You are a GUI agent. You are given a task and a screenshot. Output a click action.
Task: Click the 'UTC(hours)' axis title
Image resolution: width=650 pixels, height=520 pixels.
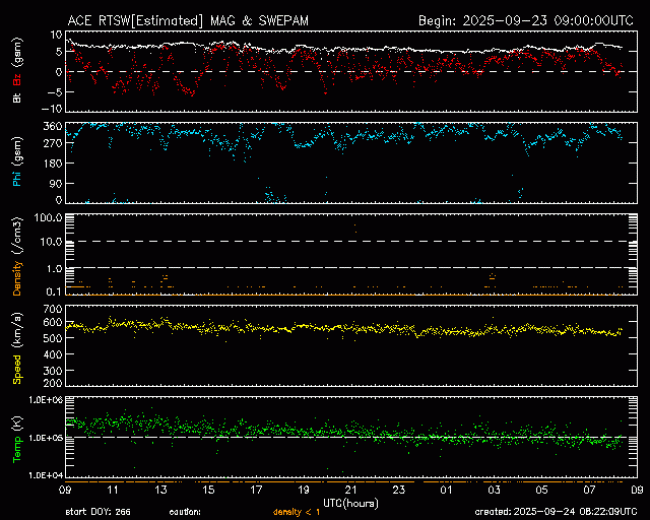point(351,503)
